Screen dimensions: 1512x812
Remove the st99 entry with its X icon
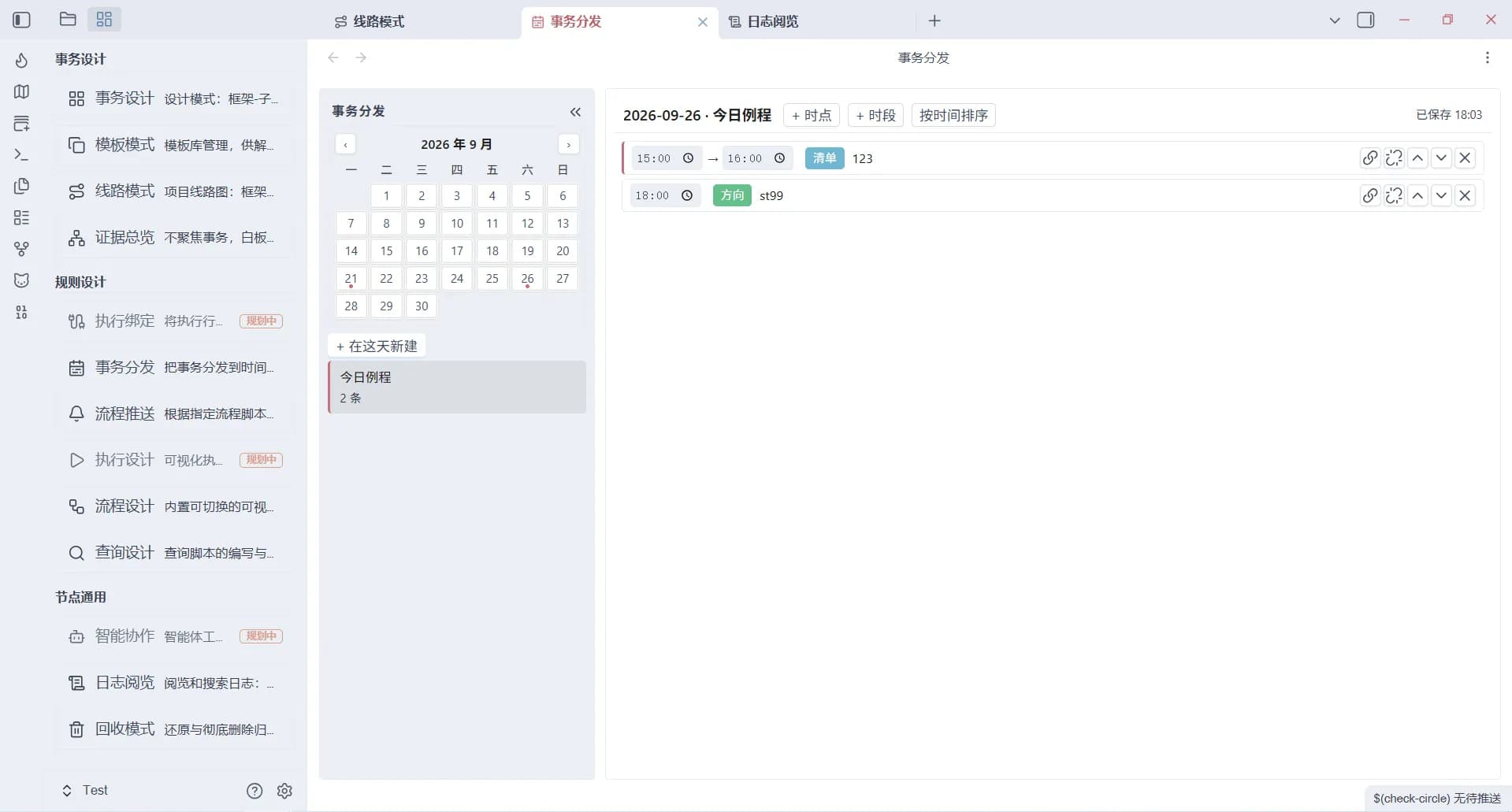tap(1465, 195)
